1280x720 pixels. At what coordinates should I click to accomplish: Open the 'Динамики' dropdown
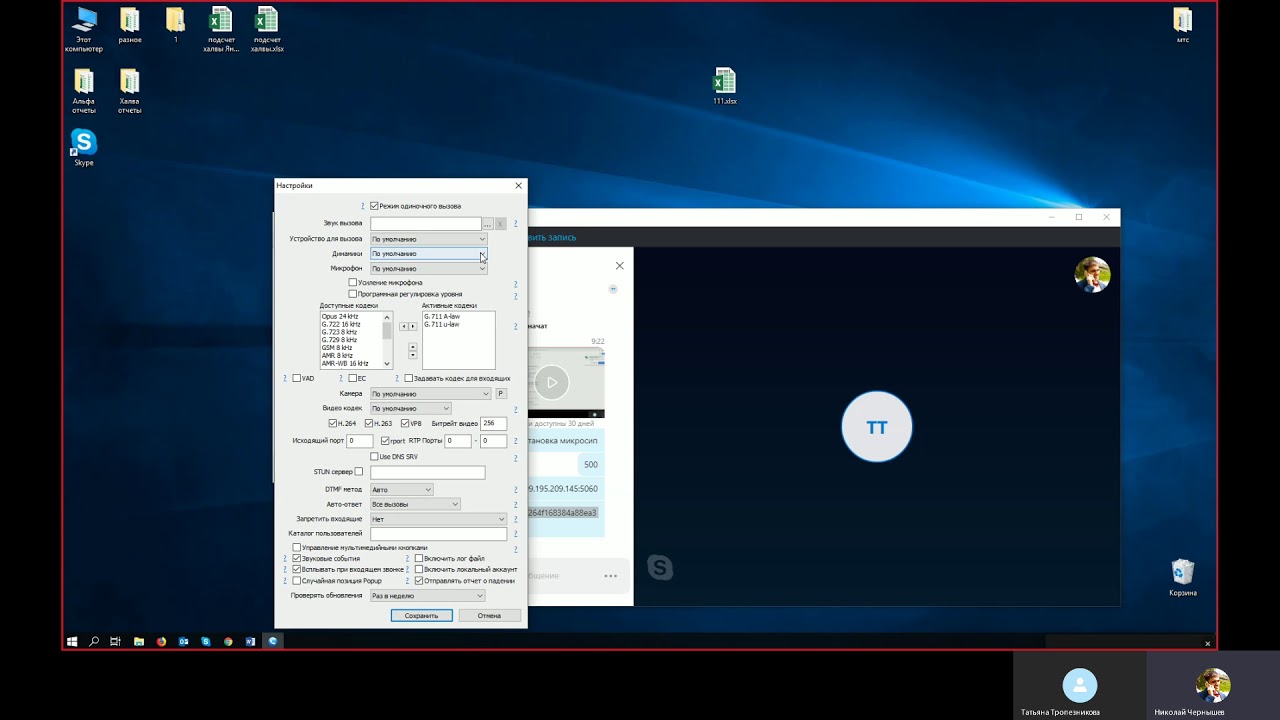pos(428,254)
